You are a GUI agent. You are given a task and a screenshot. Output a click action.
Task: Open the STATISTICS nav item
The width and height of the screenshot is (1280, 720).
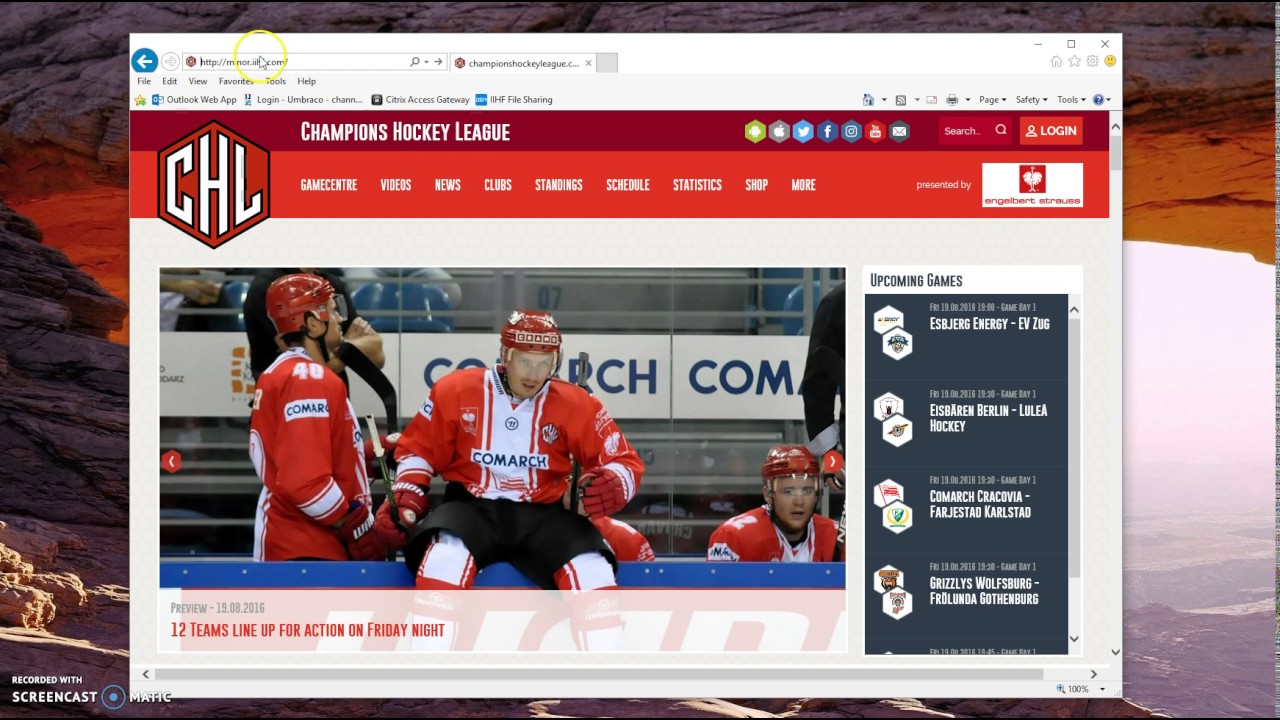coord(697,185)
